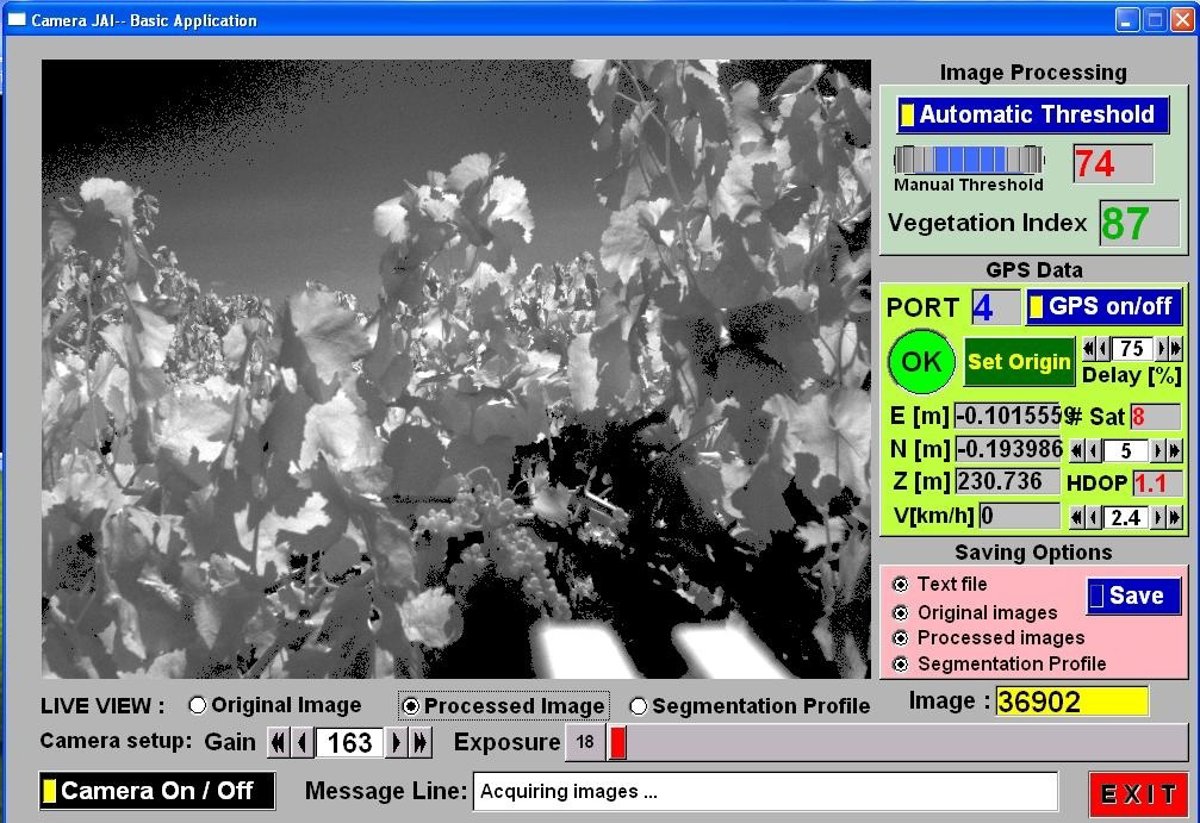Select Original images saving option

(x=900, y=612)
